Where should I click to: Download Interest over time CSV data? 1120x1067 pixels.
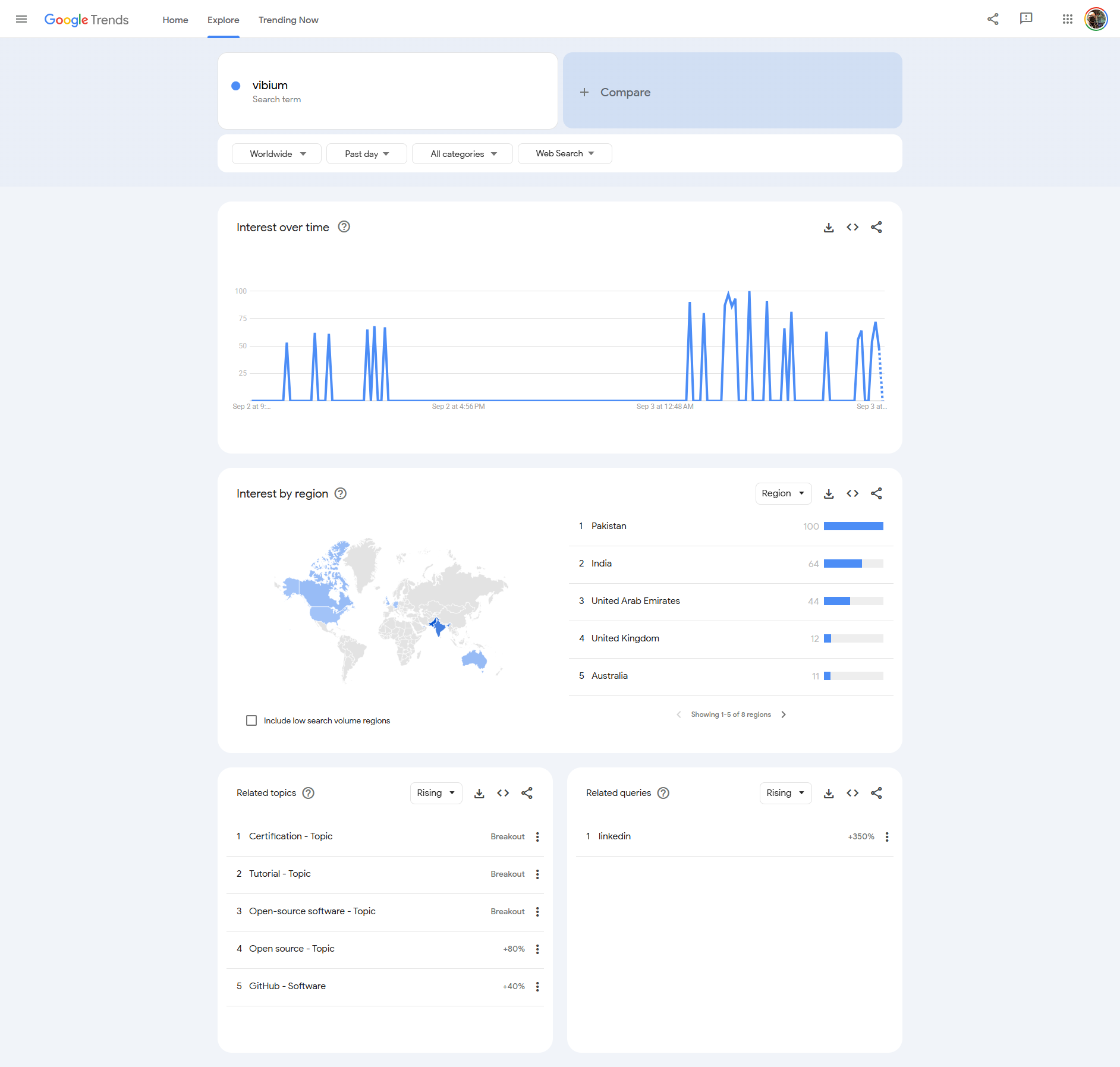[828, 228]
